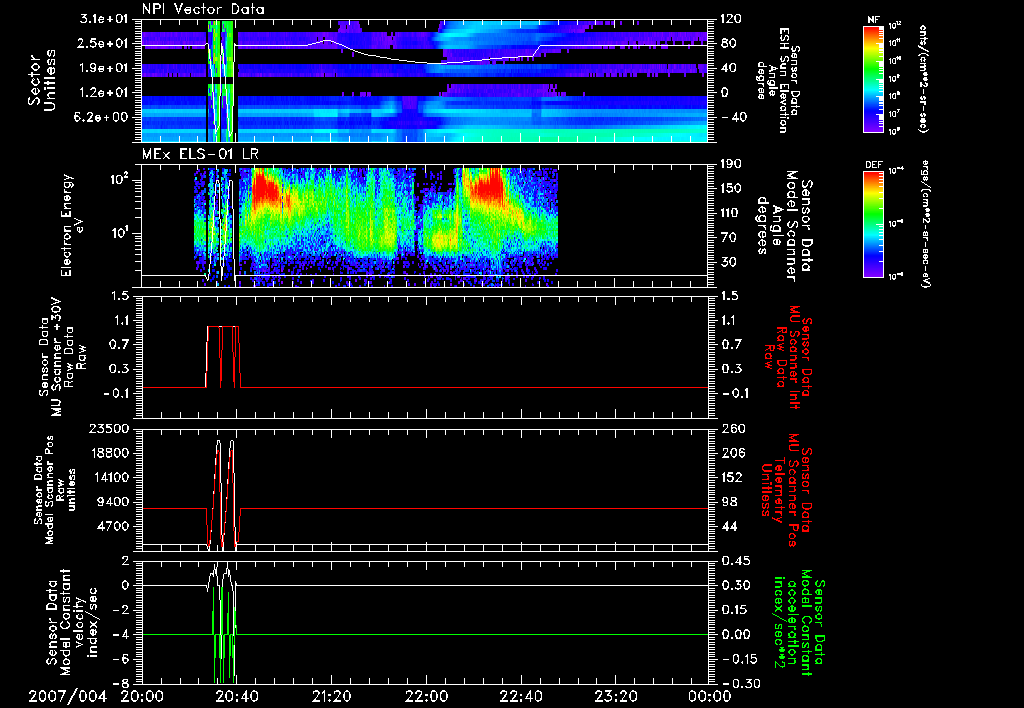Image resolution: width=1024 pixels, height=708 pixels.
Task: Select the 'ESH Sun Elevation Angle' axis label
Action: click(x=776, y=80)
